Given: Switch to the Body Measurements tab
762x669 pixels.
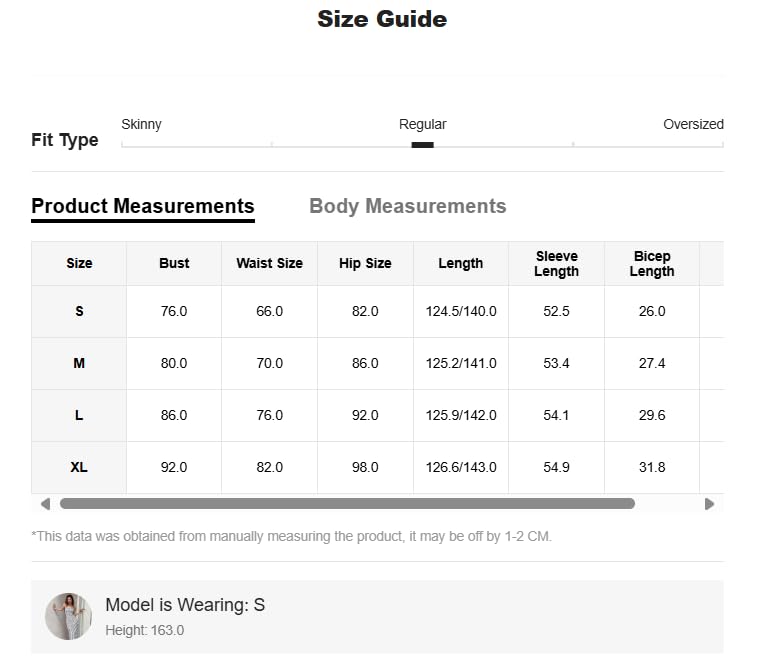Looking at the screenshot, I should click(407, 206).
